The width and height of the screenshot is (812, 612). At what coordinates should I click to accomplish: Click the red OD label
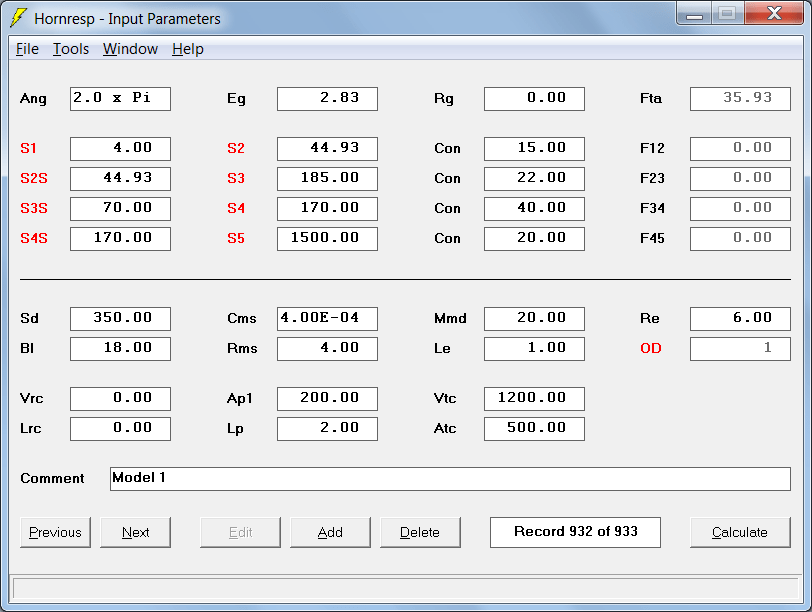(x=651, y=348)
